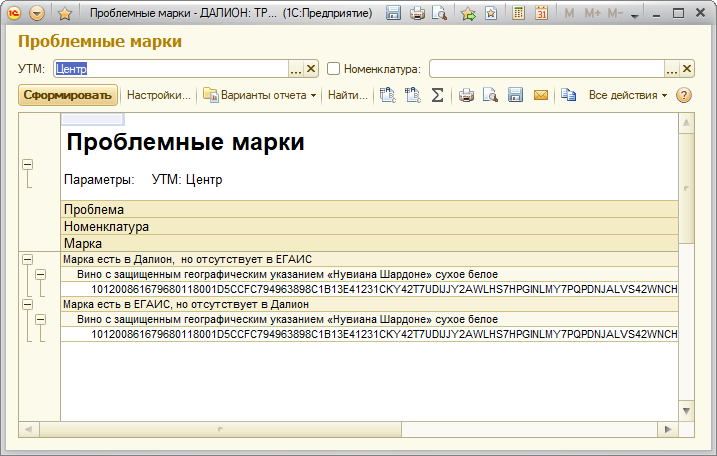Send report by email icon
The height and width of the screenshot is (456, 717).
click(x=541, y=95)
